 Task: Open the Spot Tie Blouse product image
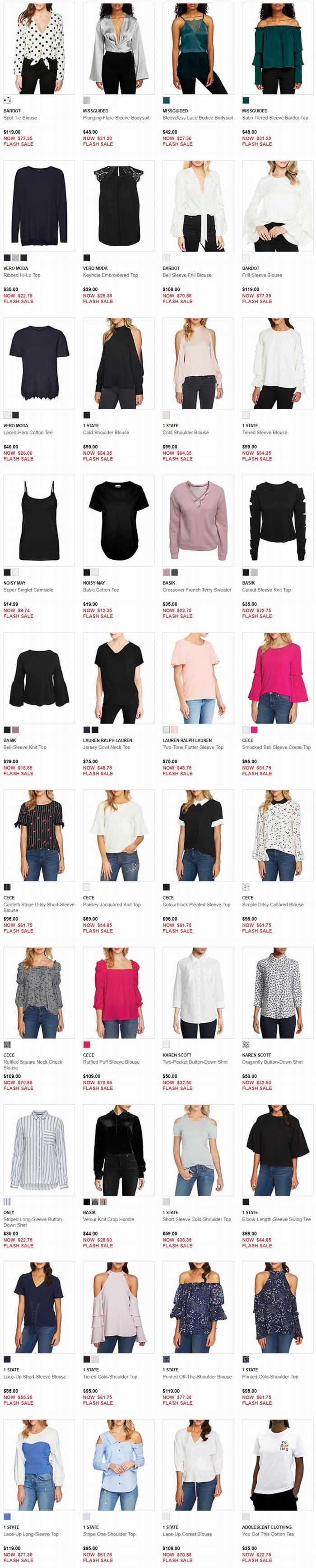[x=40, y=48]
